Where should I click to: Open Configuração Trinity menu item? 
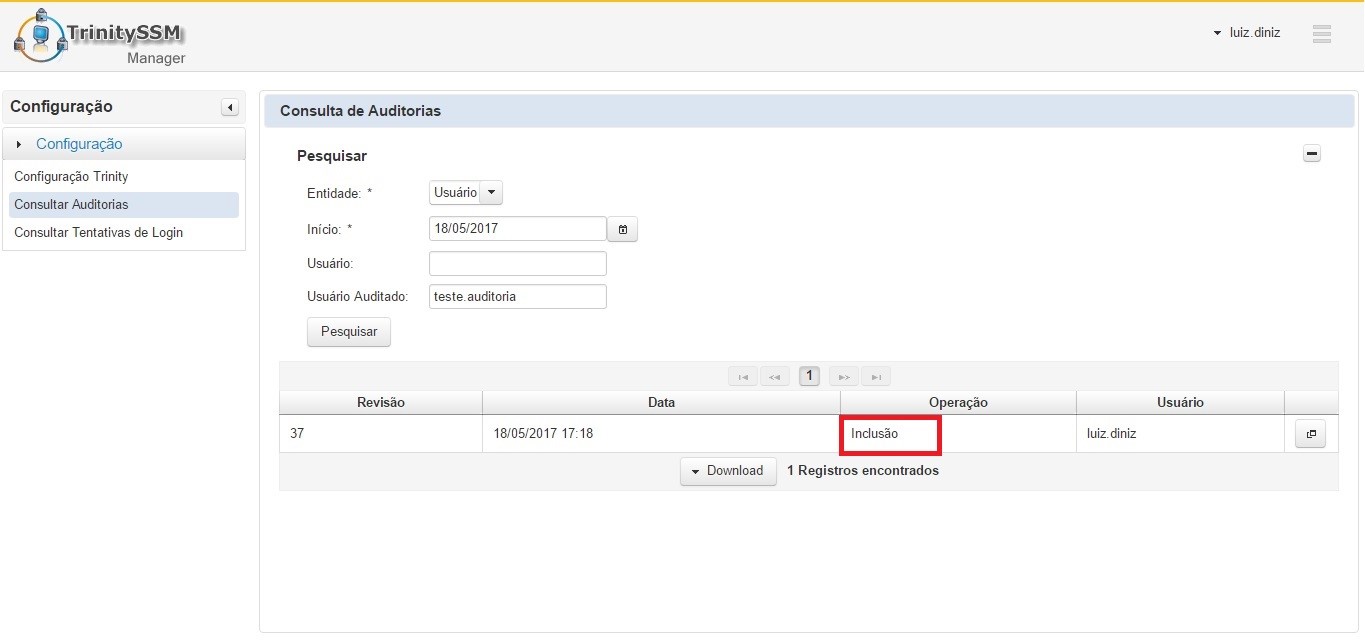pyautogui.click(x=71, y=177)
